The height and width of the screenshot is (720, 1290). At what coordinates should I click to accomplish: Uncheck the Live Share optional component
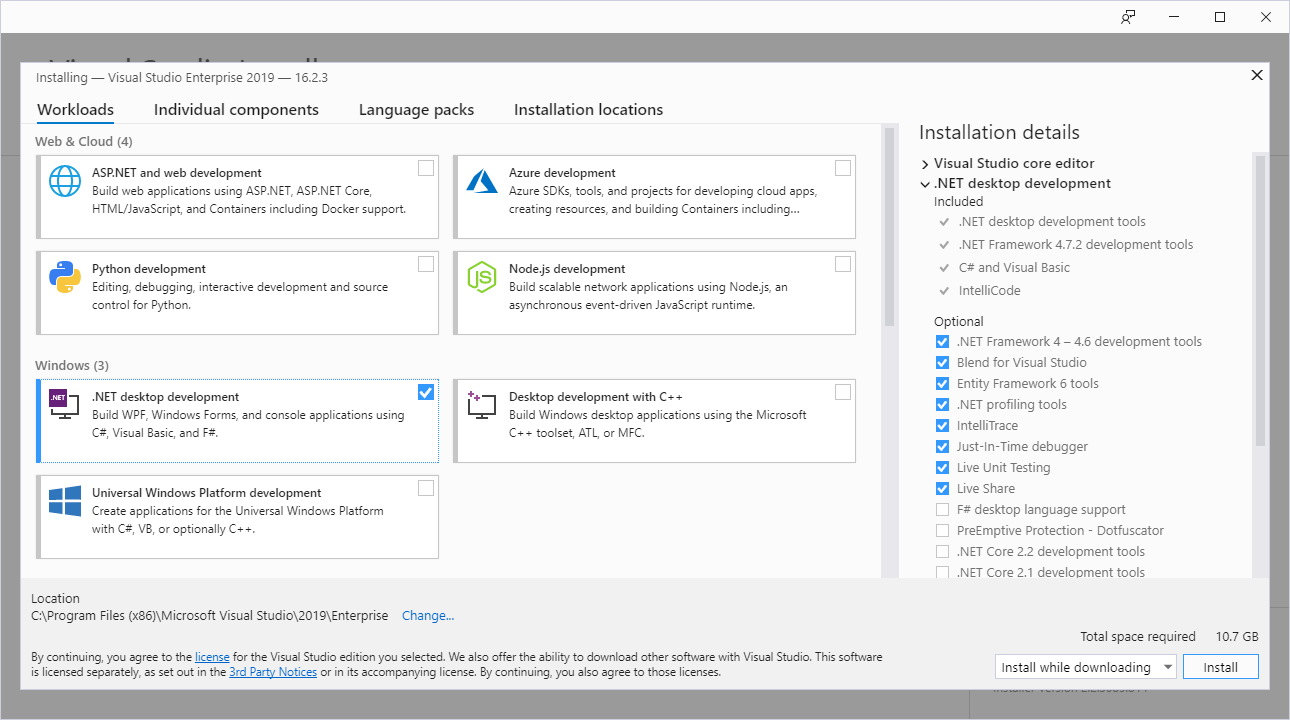click(942, 489)
